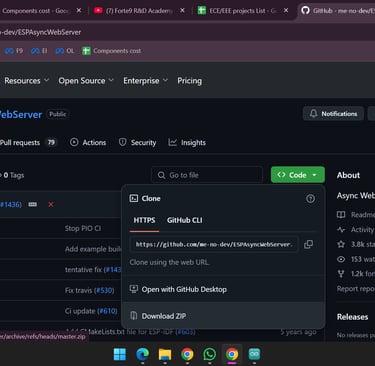Image resolution: width=375 pixels, height=366 pixels.
Task: Open the first Chrome icon in taskbar
Action: tap(187, 354)
